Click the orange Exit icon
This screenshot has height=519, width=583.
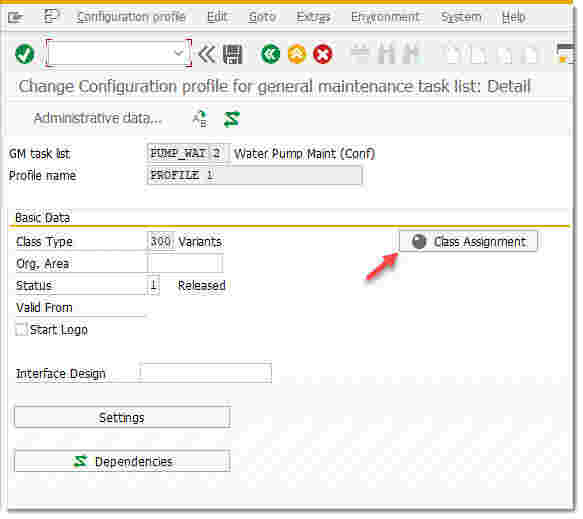click(297, 54)
